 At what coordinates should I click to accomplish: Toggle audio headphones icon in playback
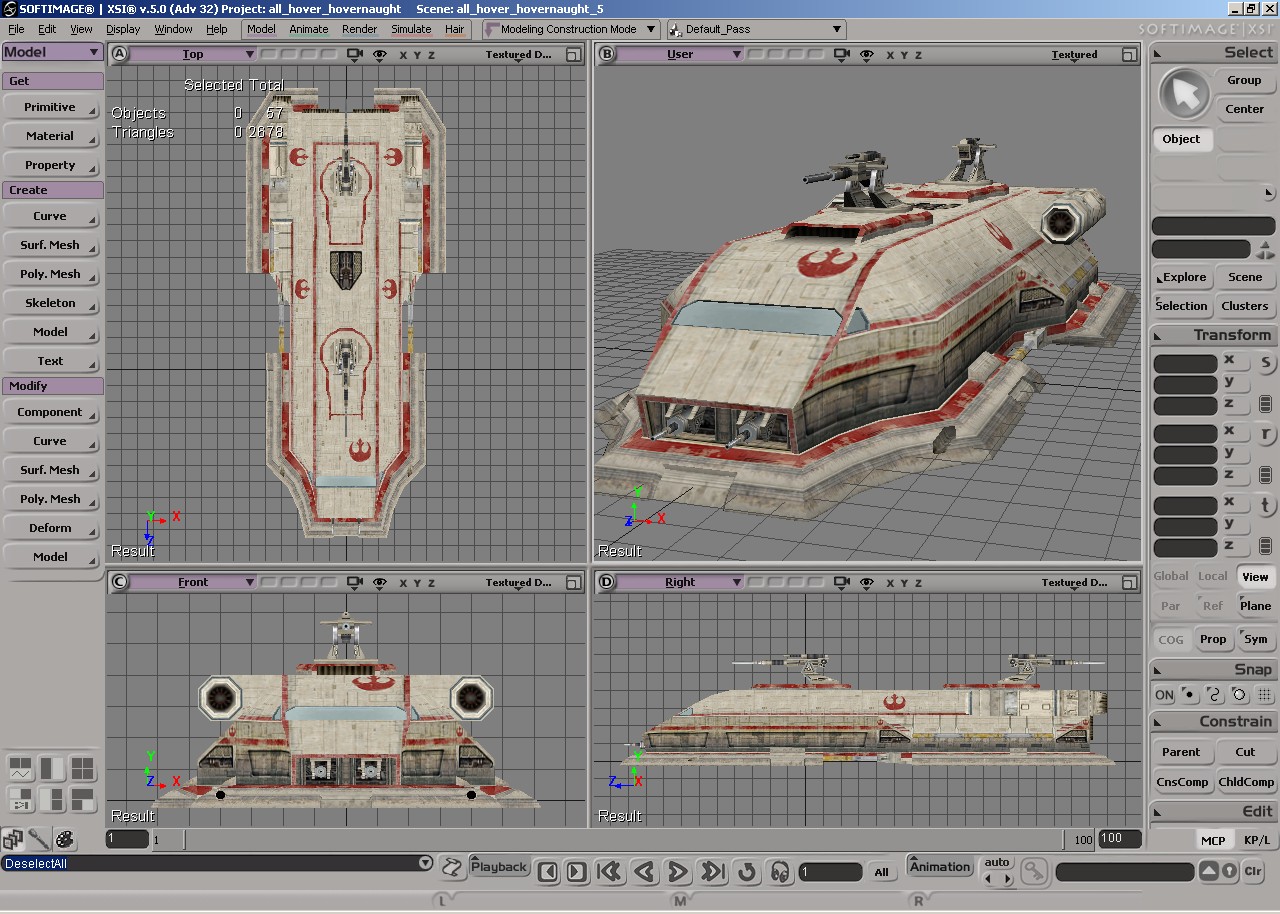781,872
